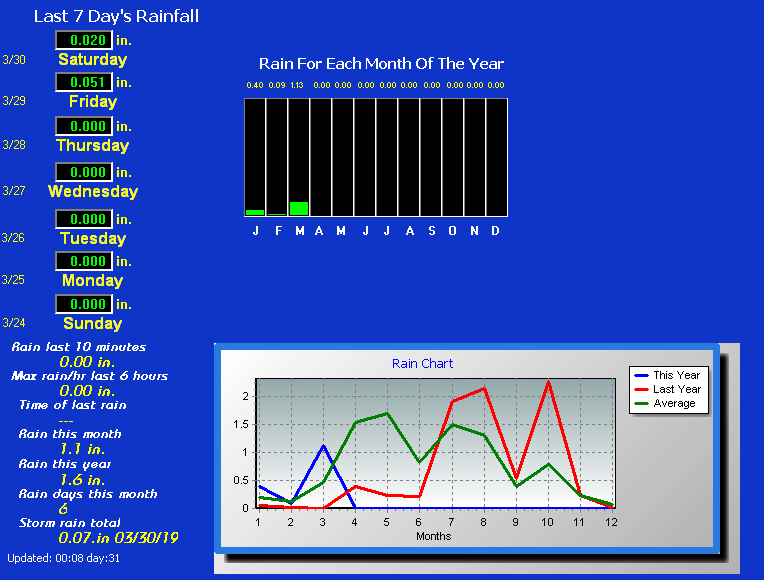Click the 'Rain this month' label
Image resolution: width=764 pixels, height=580 pixels.
pos(70,434)
